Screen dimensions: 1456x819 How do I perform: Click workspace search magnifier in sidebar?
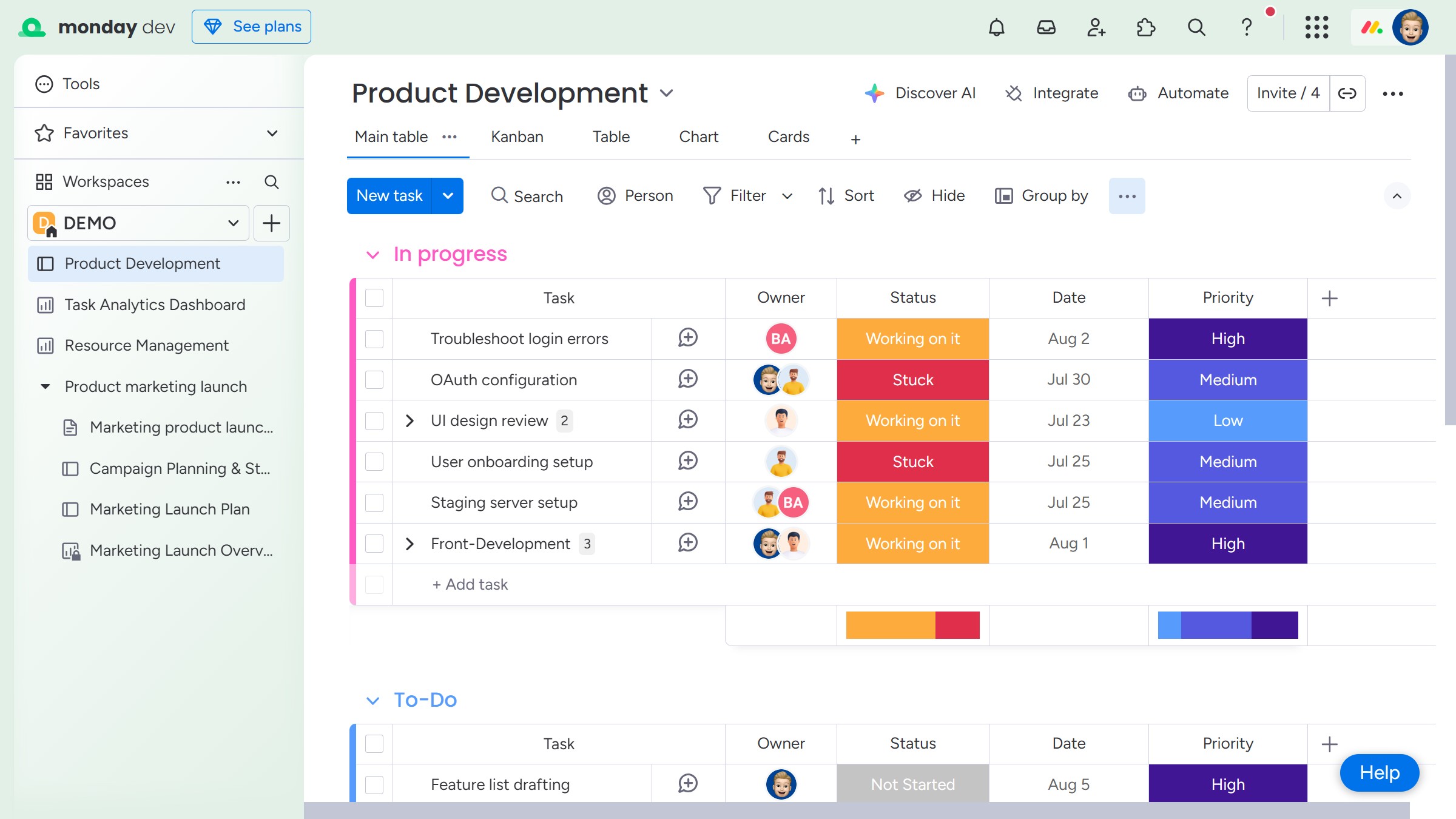click(x=271, y=182)
